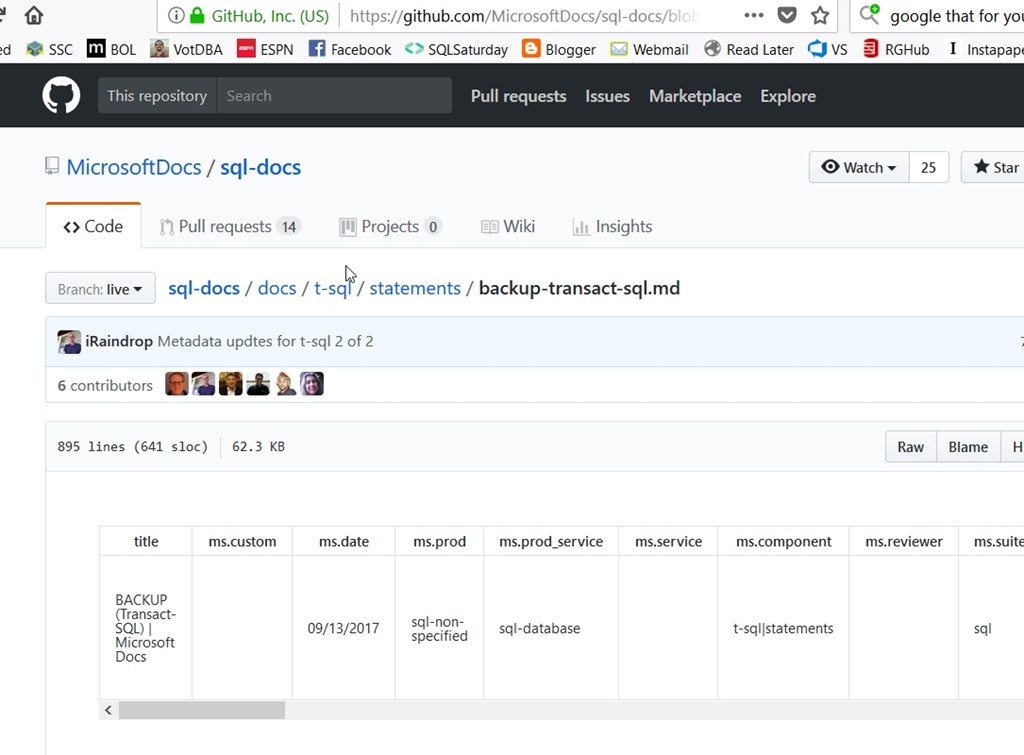Switch to the Pull requests tab
Image resolution: width=1024 pixels, height=755 pixels.
click(x=230, y=227)
